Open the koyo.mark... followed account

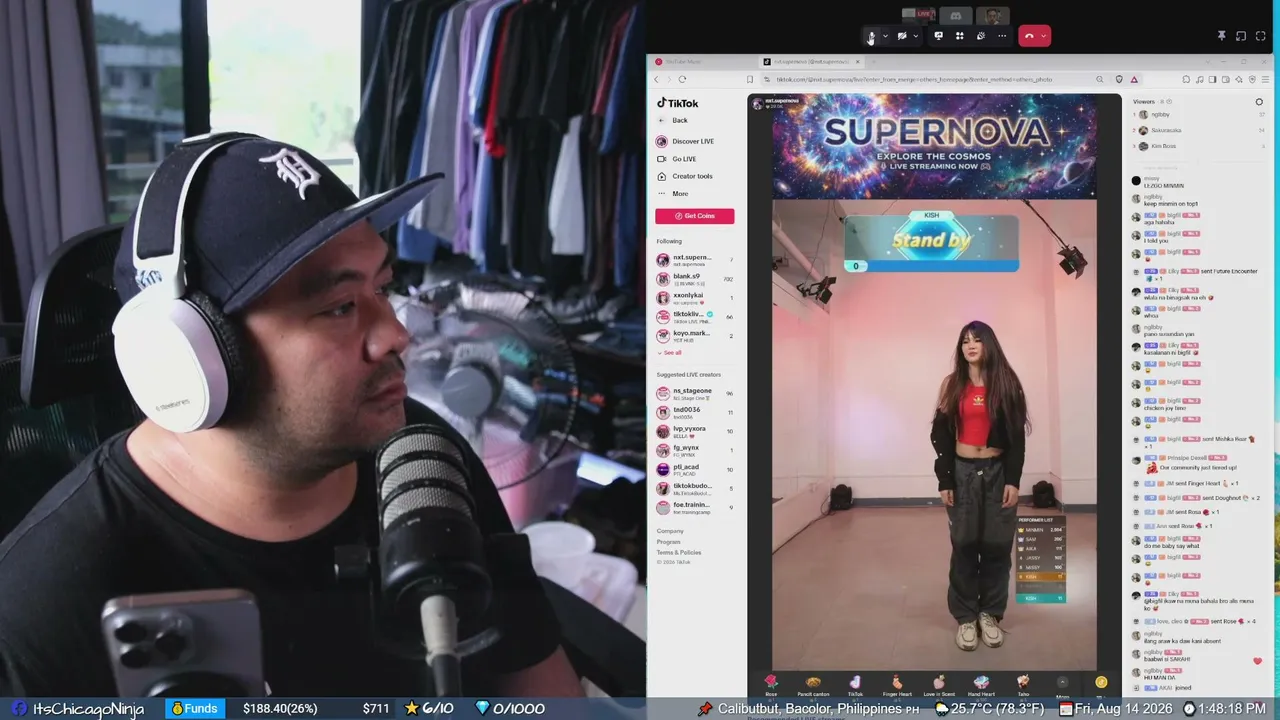tap(694, 335)
